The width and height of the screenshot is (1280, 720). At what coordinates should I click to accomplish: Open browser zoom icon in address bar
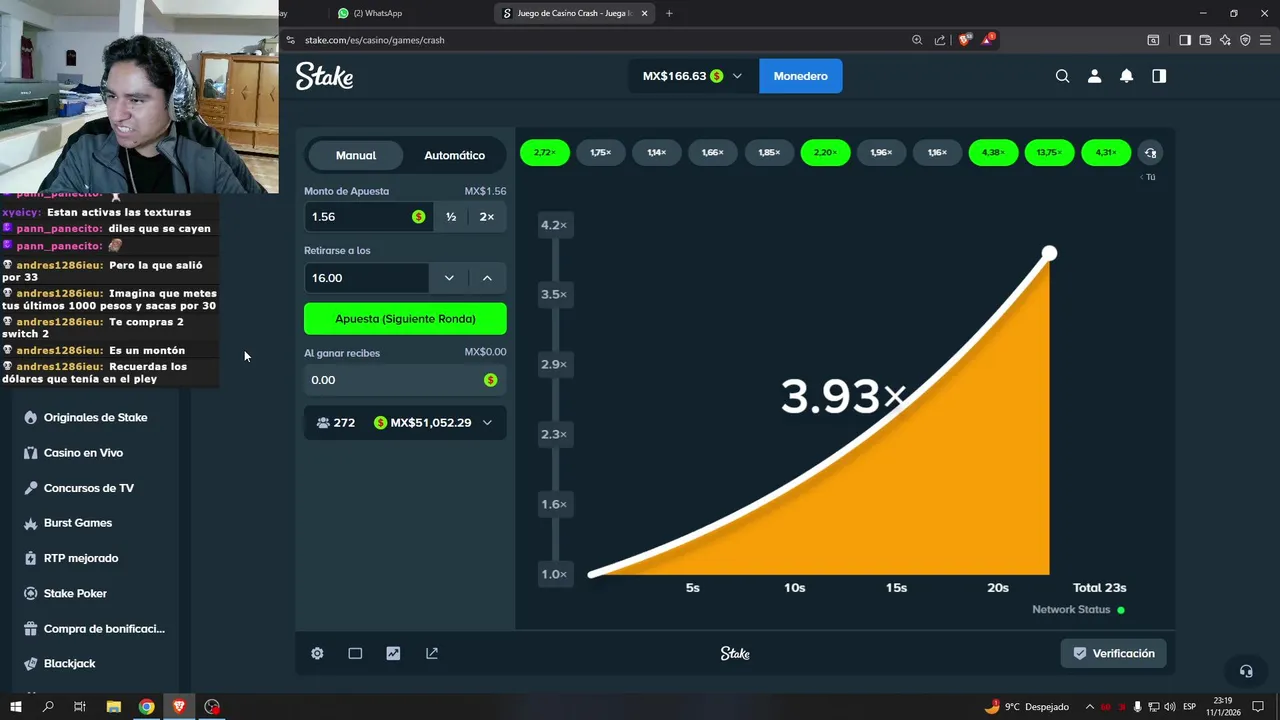coord(917,40)
